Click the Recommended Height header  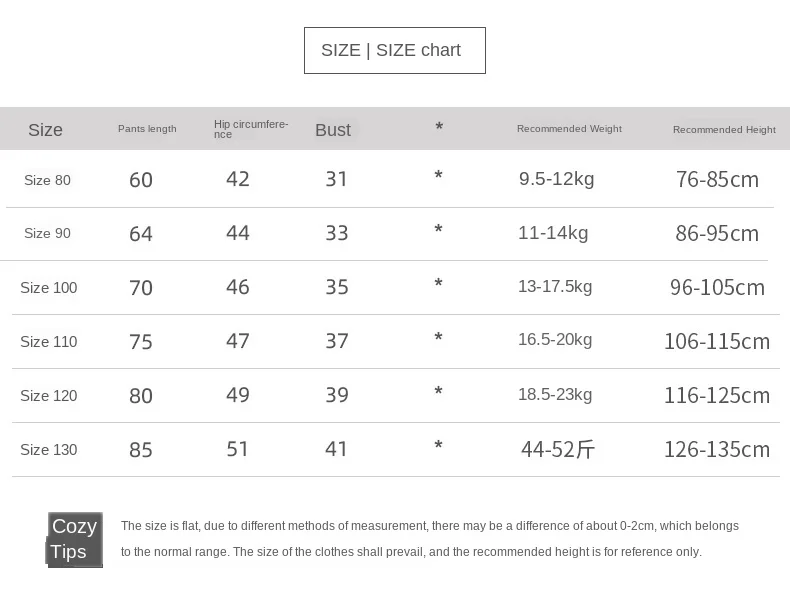[724, 130]
